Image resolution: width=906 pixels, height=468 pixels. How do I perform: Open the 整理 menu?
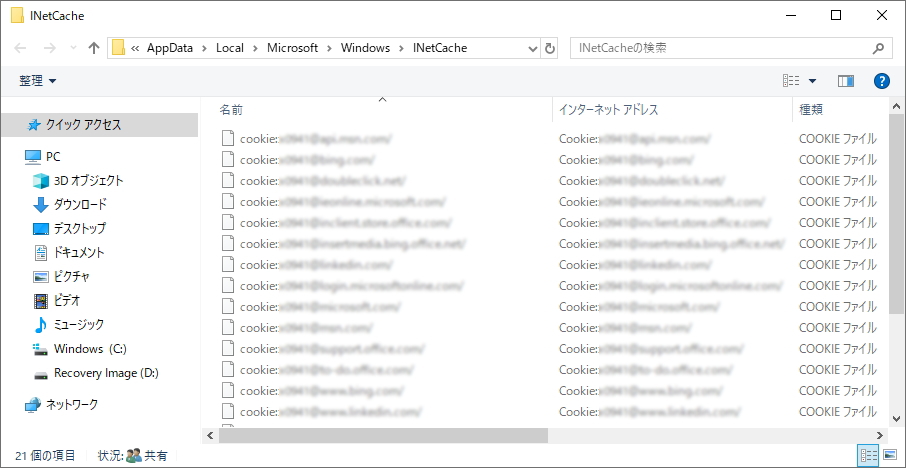[x=38, y=81]
